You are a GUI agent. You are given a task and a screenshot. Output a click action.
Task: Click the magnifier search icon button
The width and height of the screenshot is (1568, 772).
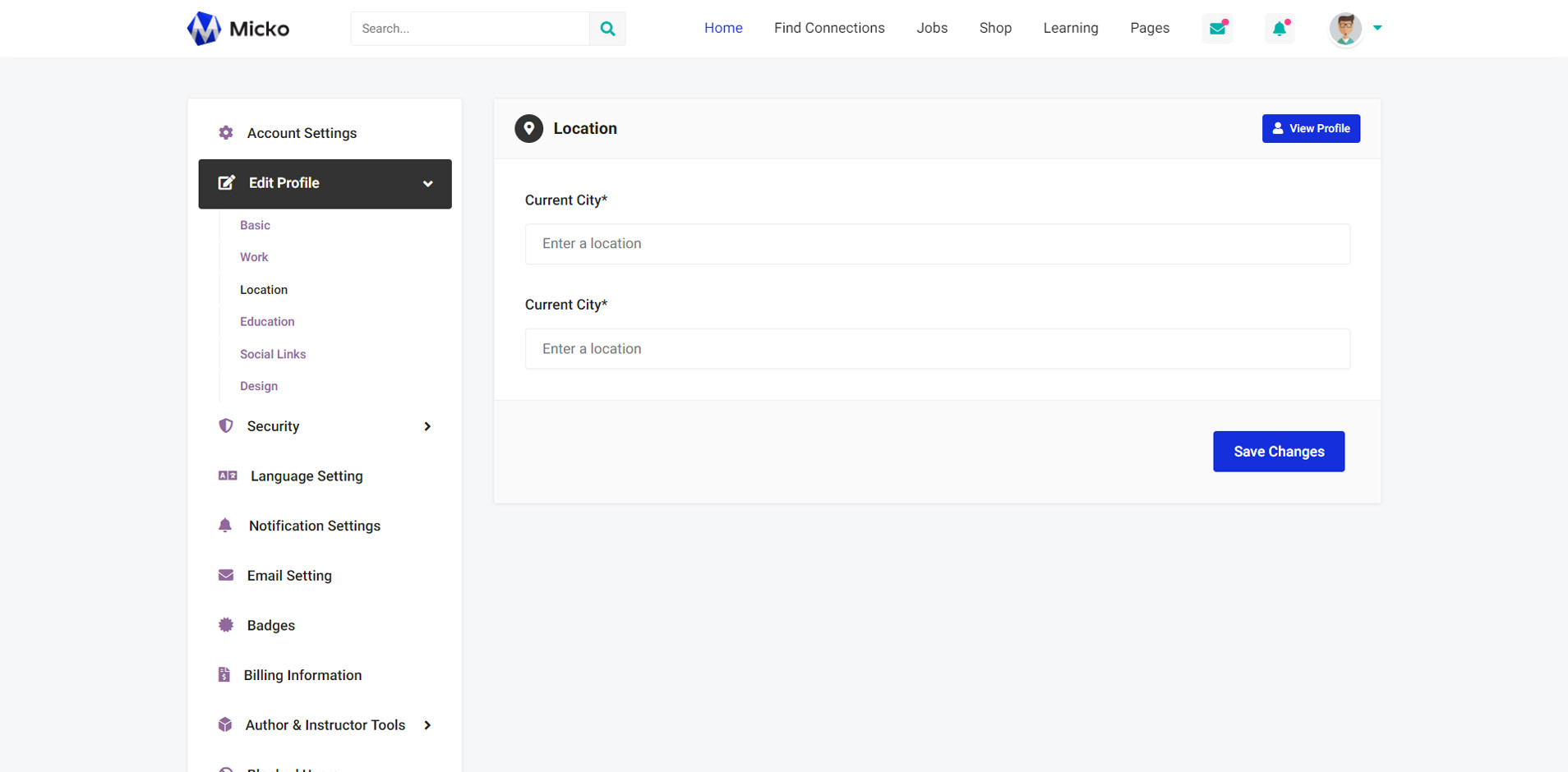pyautogui.click(x=607, y=29)
